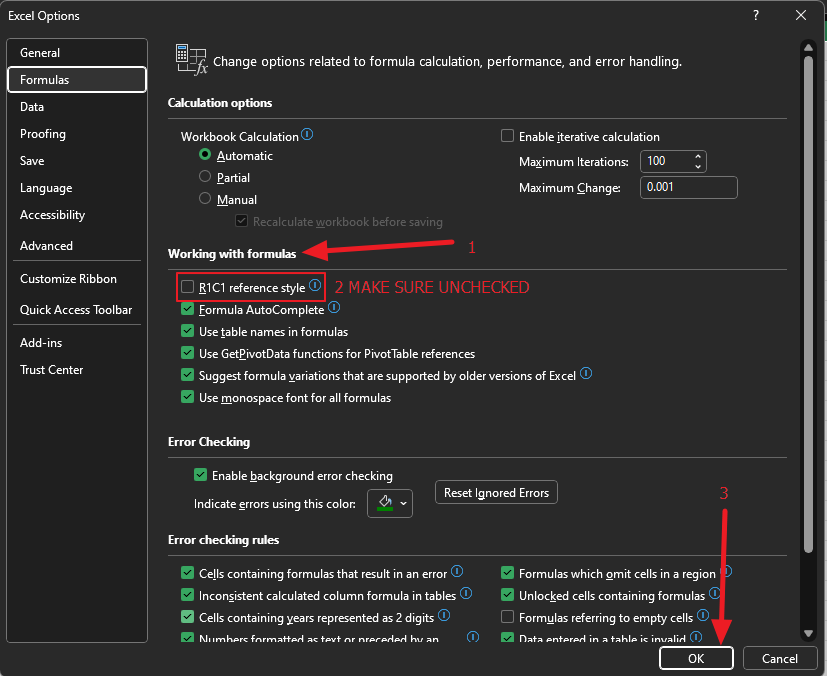Toggle Use table names in formulas
The height and width of the screenshot is (676, 827).
click(187, 331)
